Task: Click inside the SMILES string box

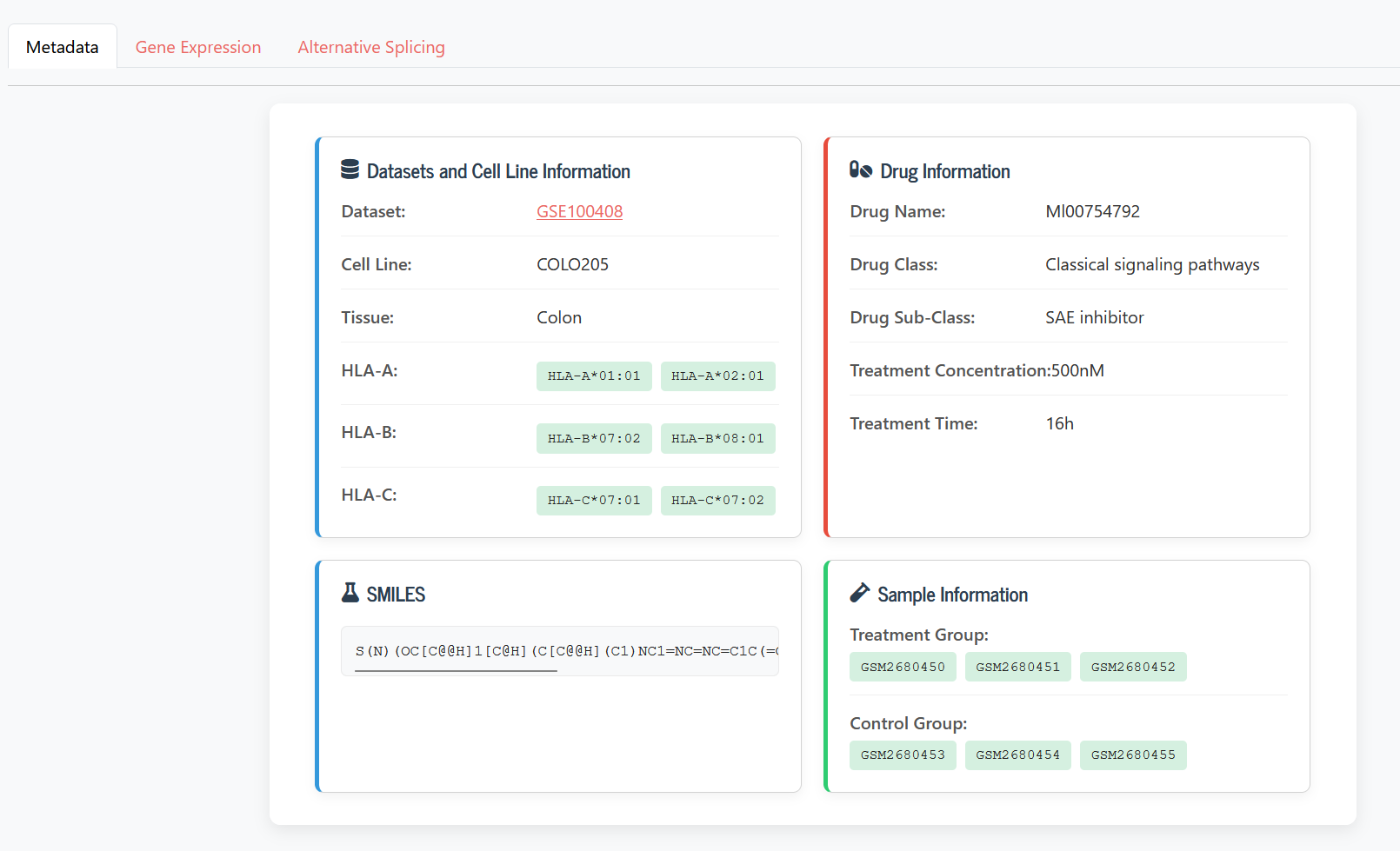Action: 560,650
